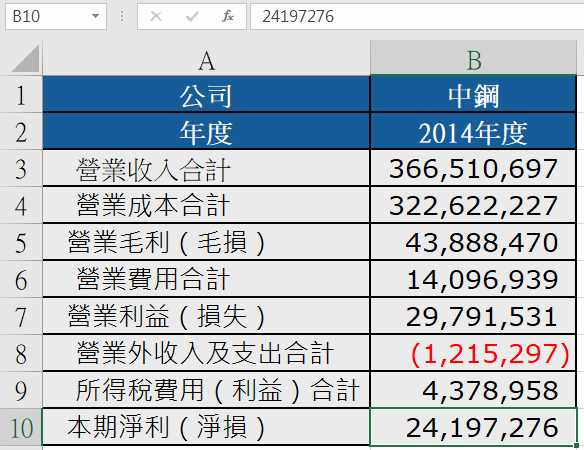Click red negative value (1,215,297)
Viewport: 584px width, 450px height.
coord(473,354)
